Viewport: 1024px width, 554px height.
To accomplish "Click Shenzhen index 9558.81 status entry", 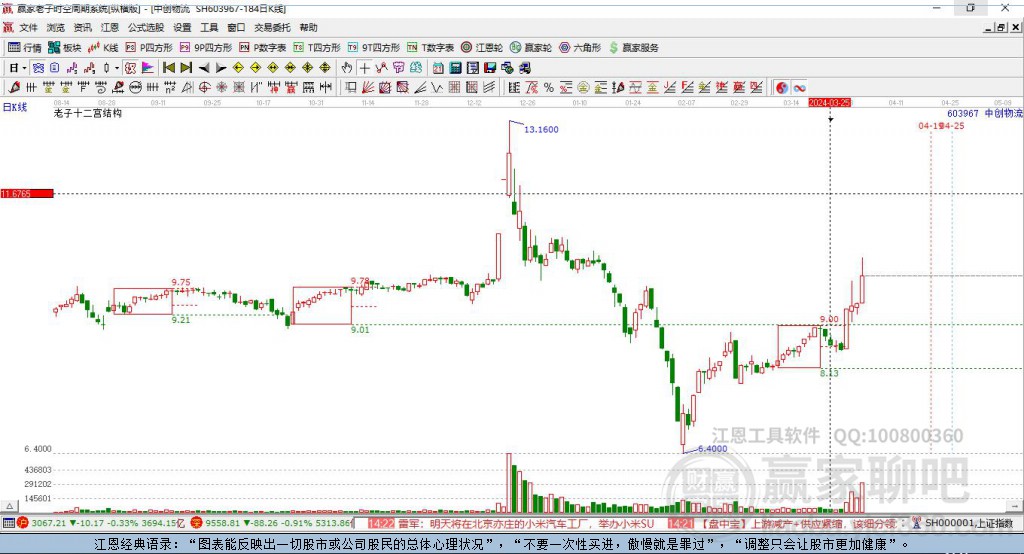I will tap(271, 523).
